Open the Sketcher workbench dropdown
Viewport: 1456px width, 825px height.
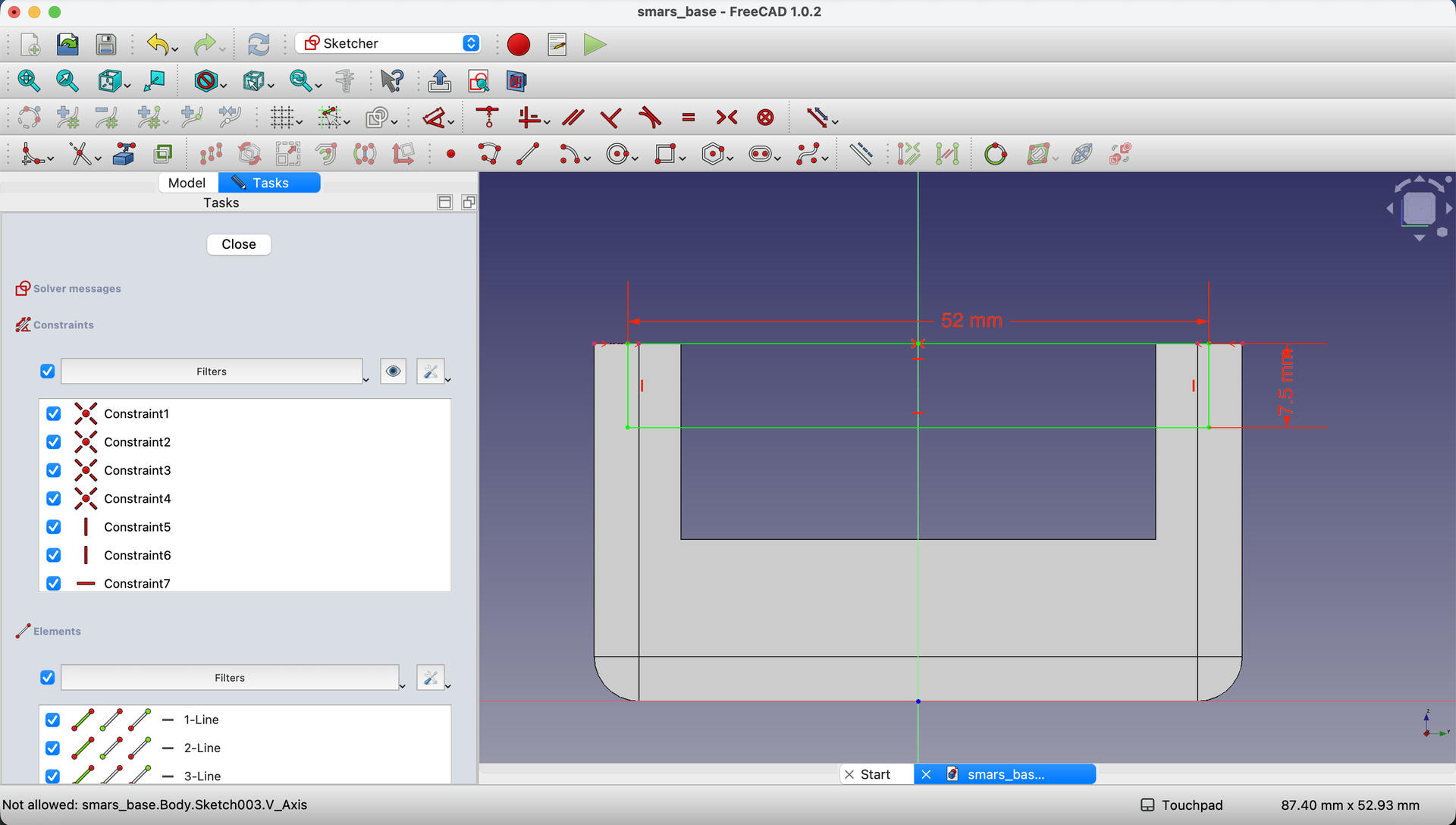pos(388,43)
